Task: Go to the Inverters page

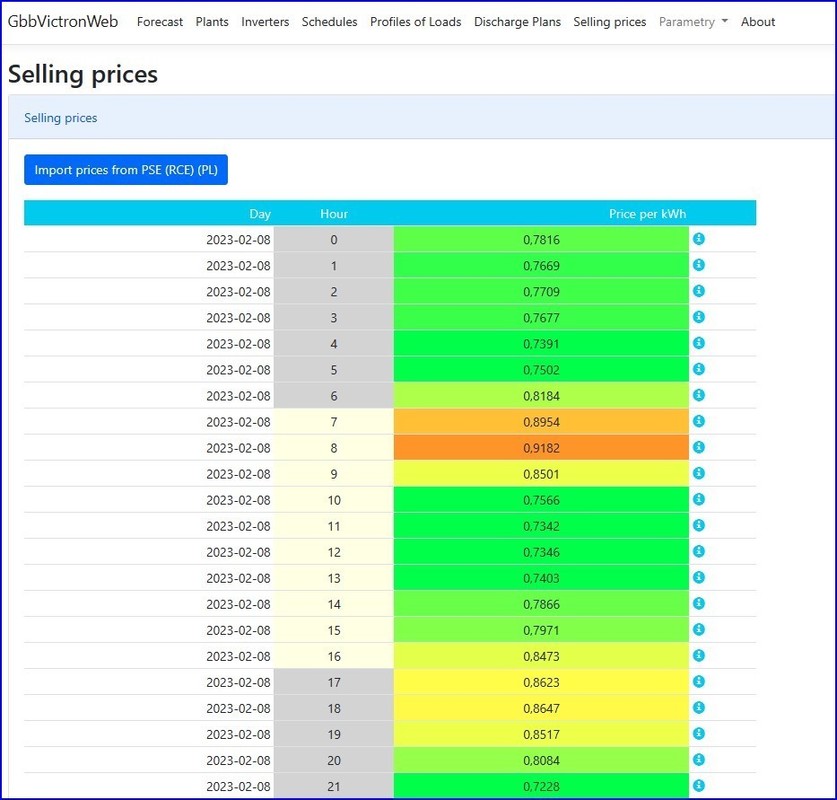Action: [x=265, y=22]
